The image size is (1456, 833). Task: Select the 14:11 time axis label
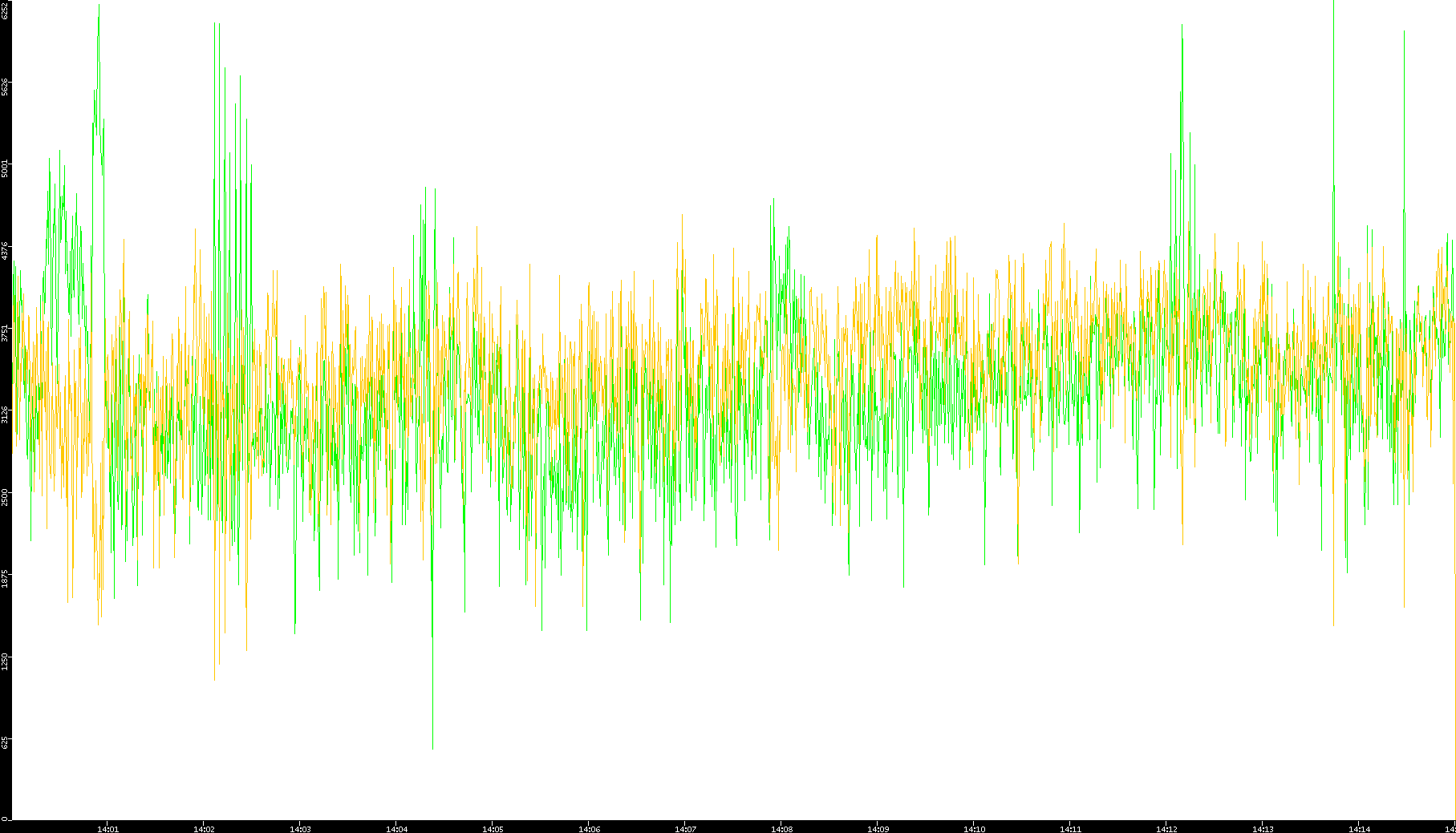pyautogui.click(x=1070, y=829)
